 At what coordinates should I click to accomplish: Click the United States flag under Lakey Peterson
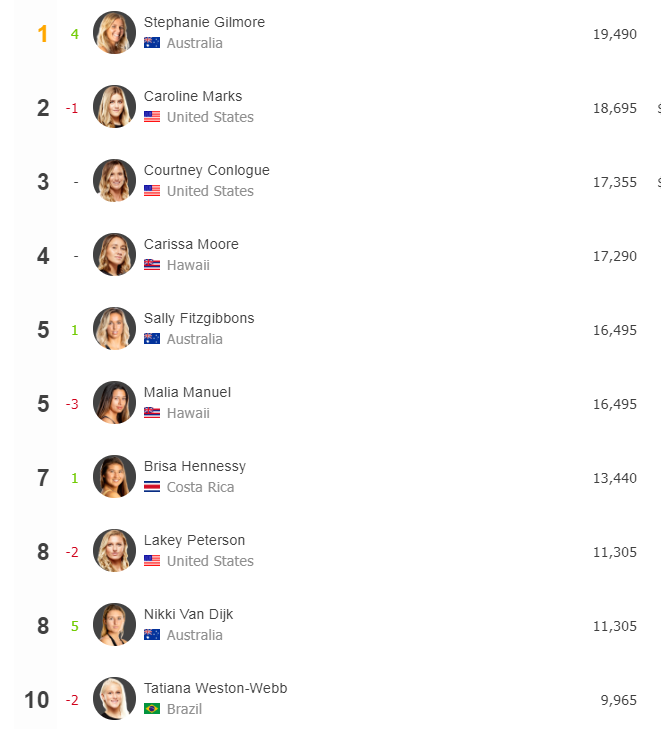point(152,561)
